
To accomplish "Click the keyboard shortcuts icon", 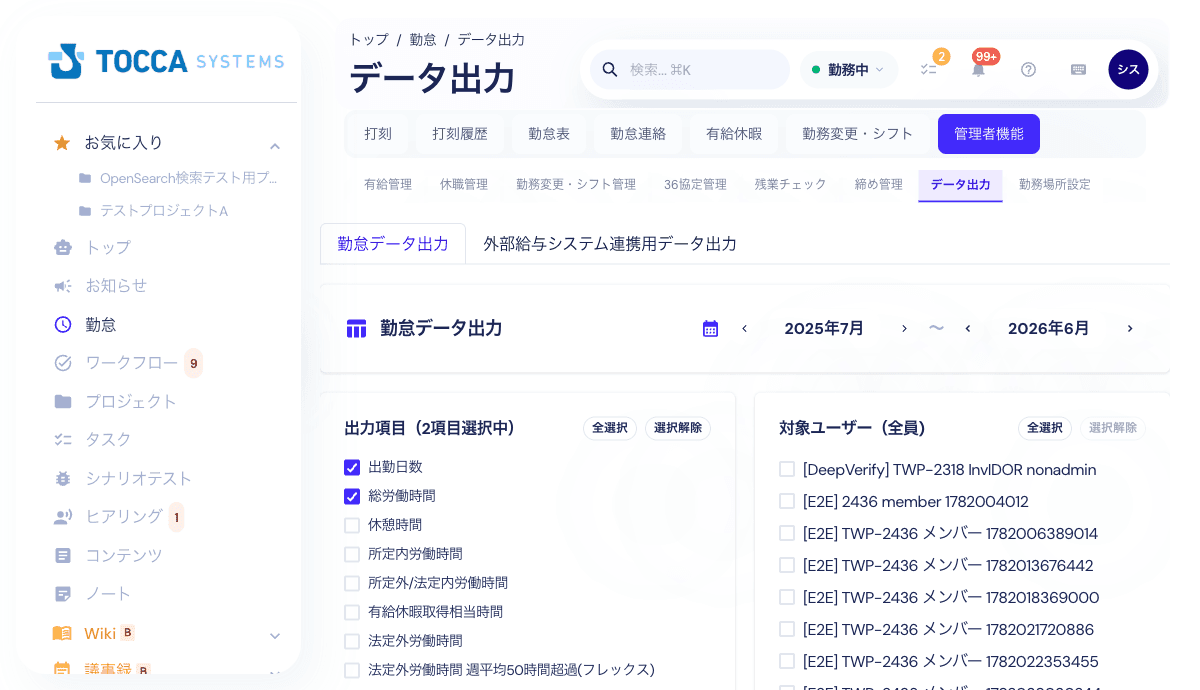I will (1078, 69).
